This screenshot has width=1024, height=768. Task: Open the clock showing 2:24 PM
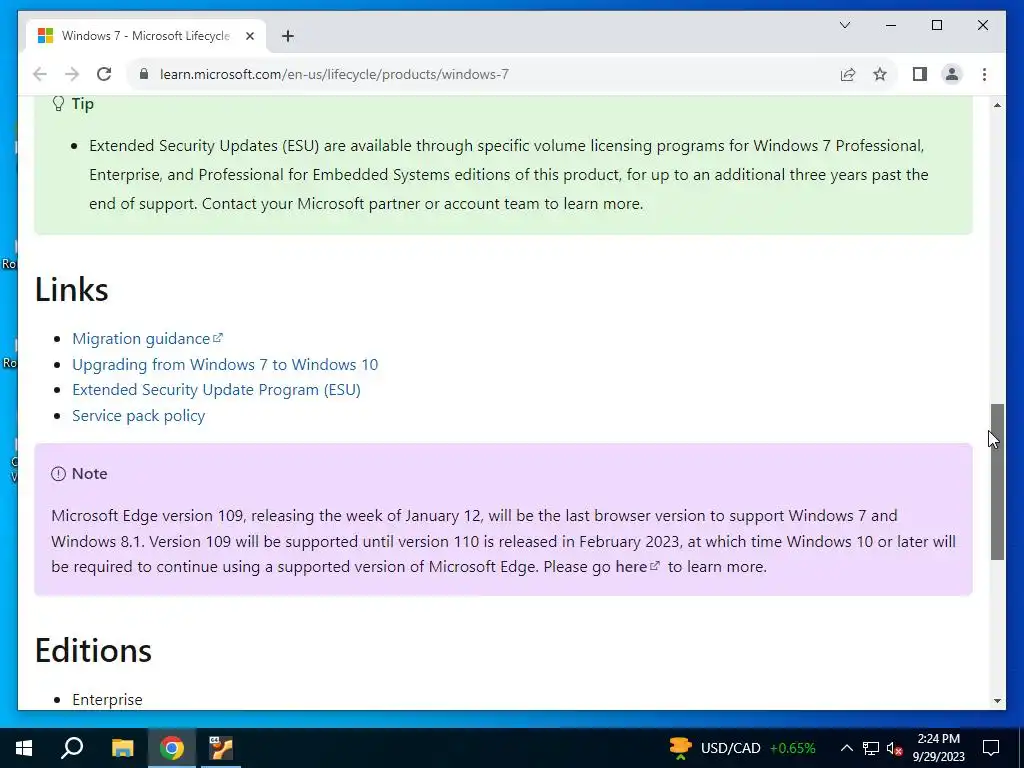tap(938, 748)
